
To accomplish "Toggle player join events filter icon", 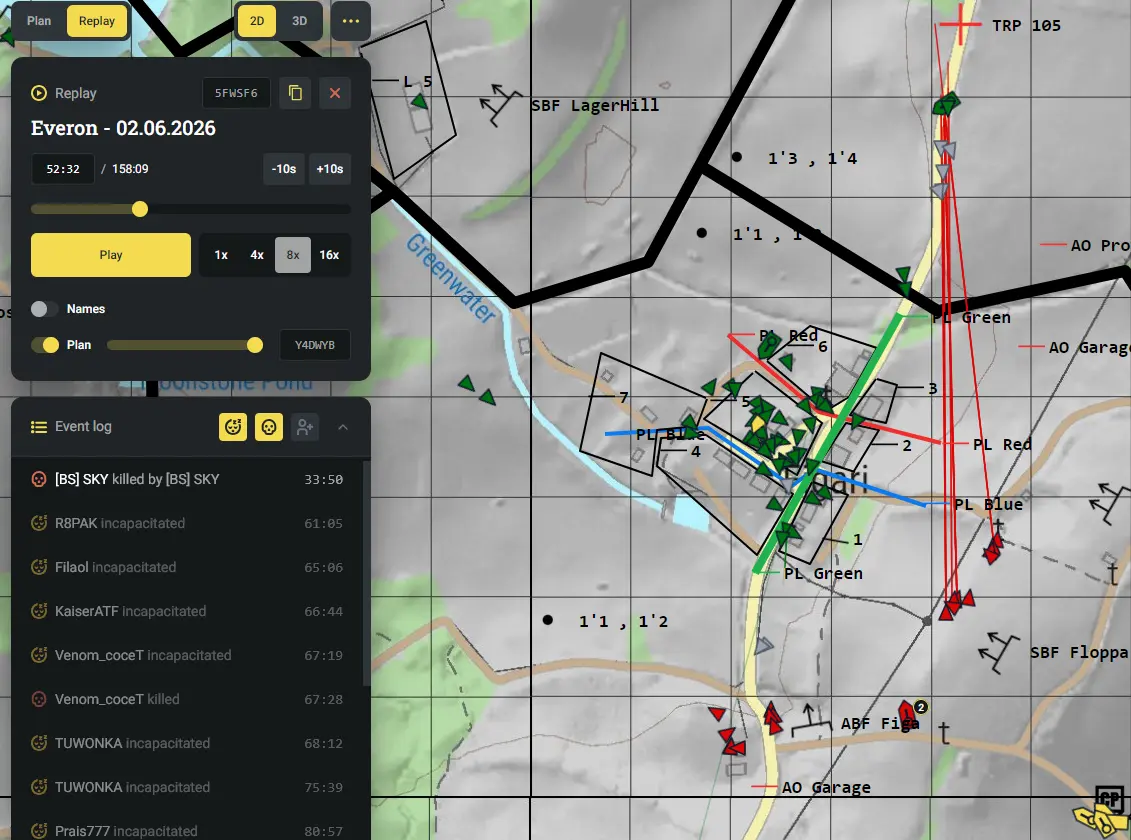I will point(305,427).
